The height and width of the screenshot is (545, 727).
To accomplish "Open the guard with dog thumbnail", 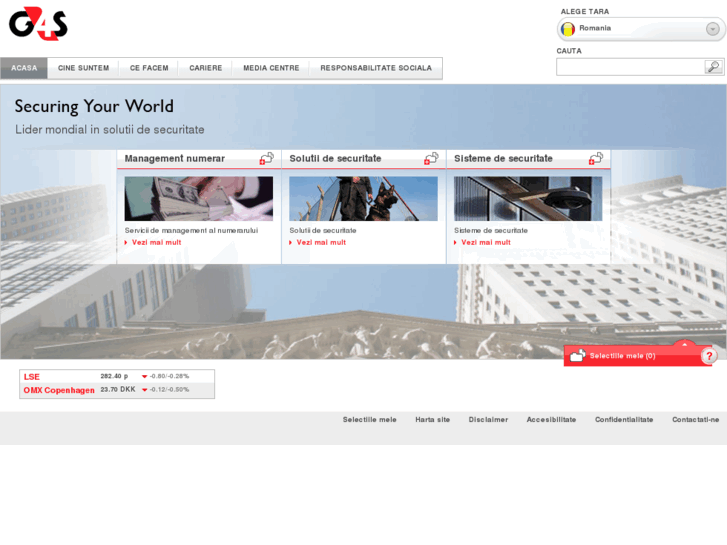I will 363,199.
